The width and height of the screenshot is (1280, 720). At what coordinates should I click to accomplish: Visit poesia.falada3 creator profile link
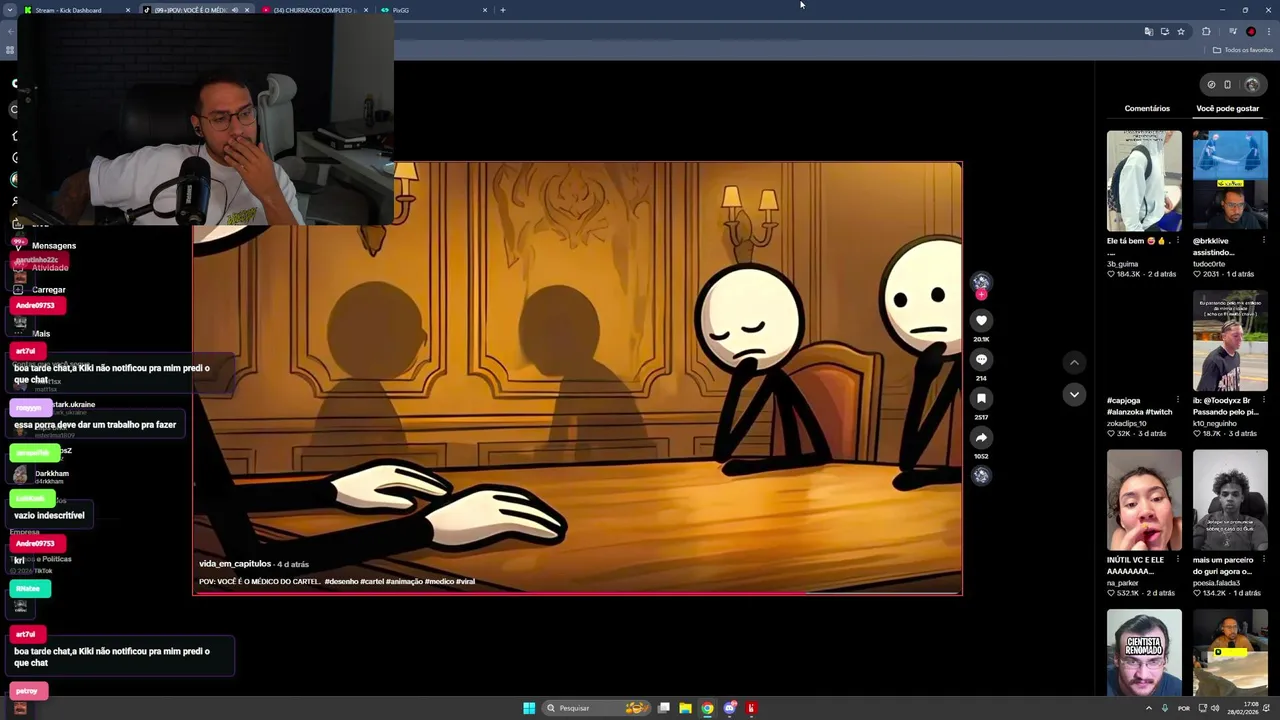[x=1216, y=583]
